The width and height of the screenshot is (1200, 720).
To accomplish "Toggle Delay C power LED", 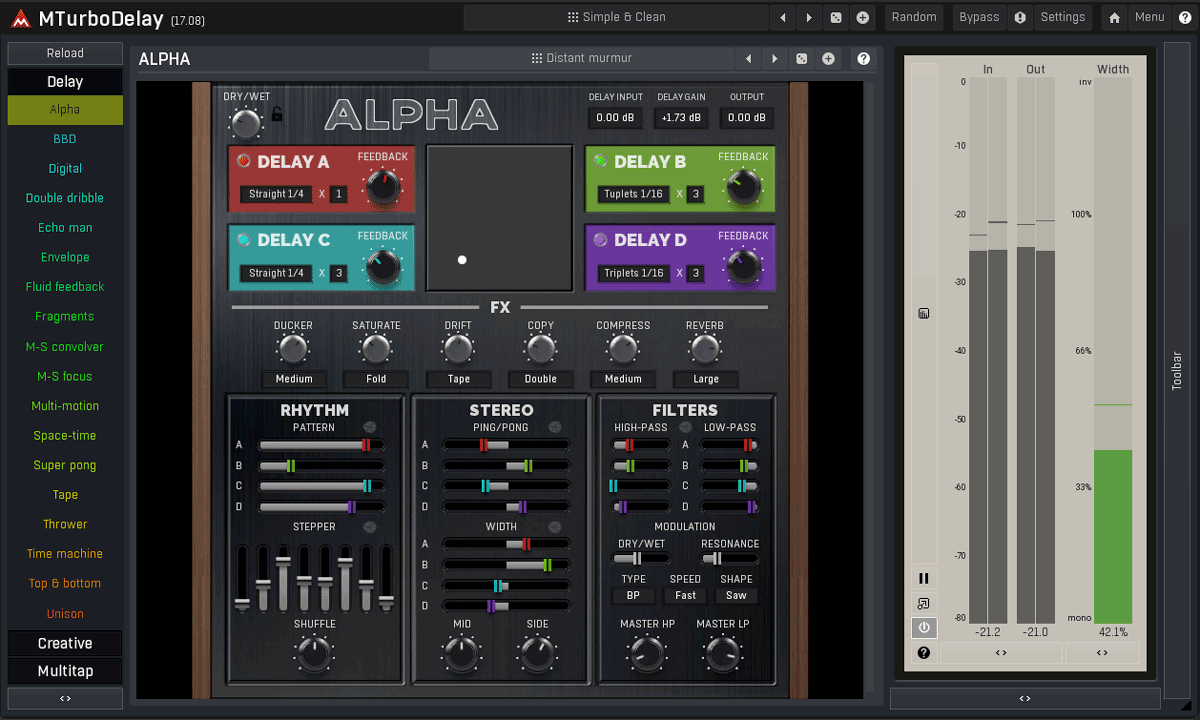I will click(x=243, y=240).
